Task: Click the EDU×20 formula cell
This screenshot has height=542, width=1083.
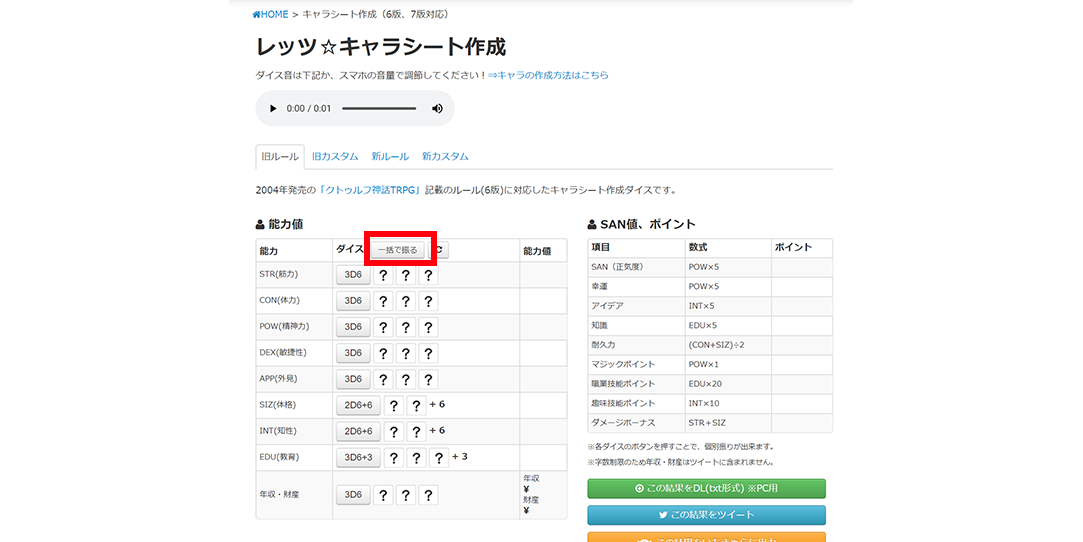Action: 728,383
